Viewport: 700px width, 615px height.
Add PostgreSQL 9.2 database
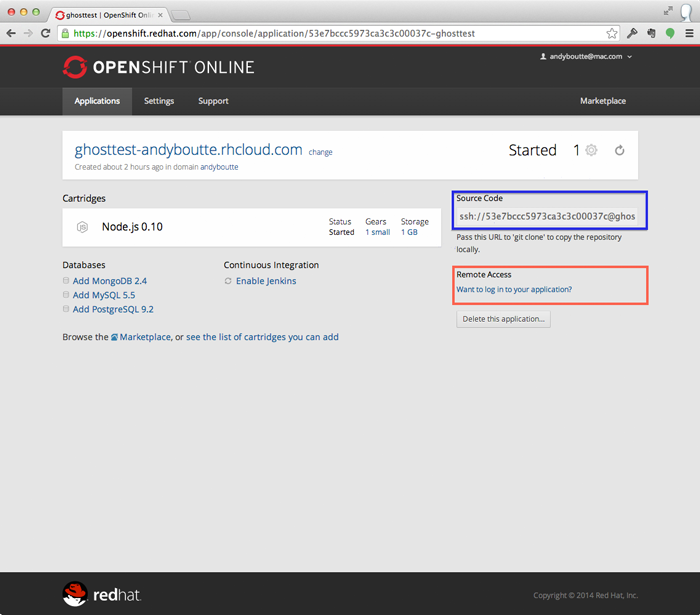tap(113, 309)
